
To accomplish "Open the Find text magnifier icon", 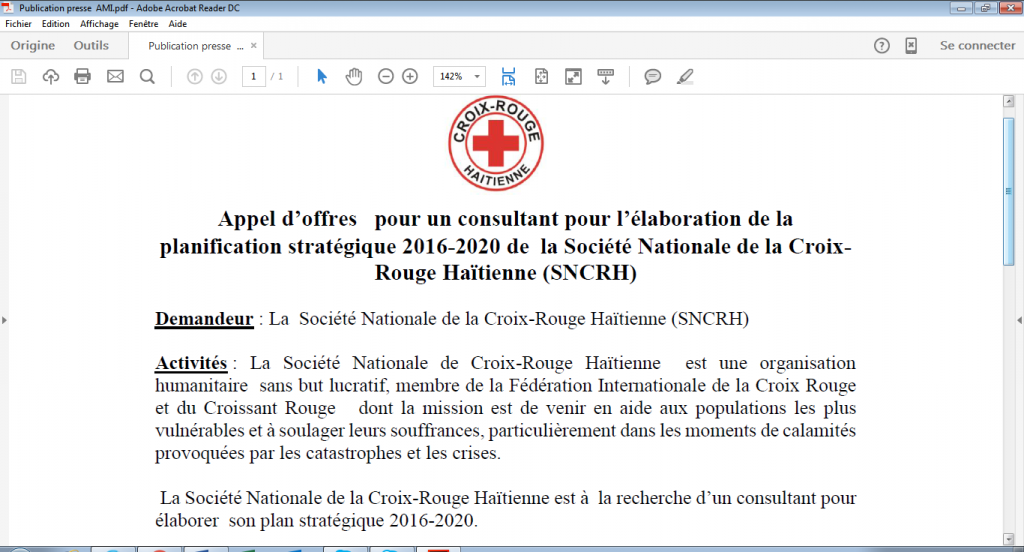I will click(148, 76).
